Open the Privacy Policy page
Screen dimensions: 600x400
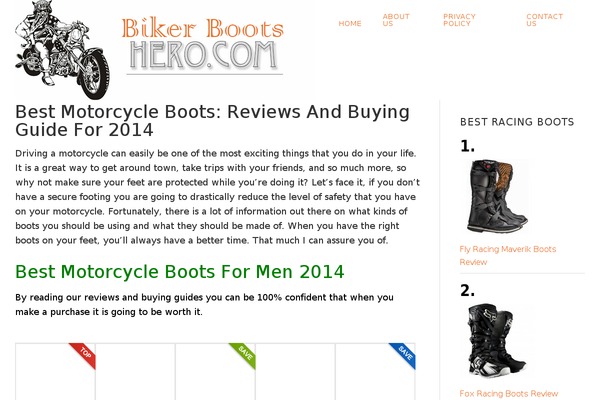459,20
